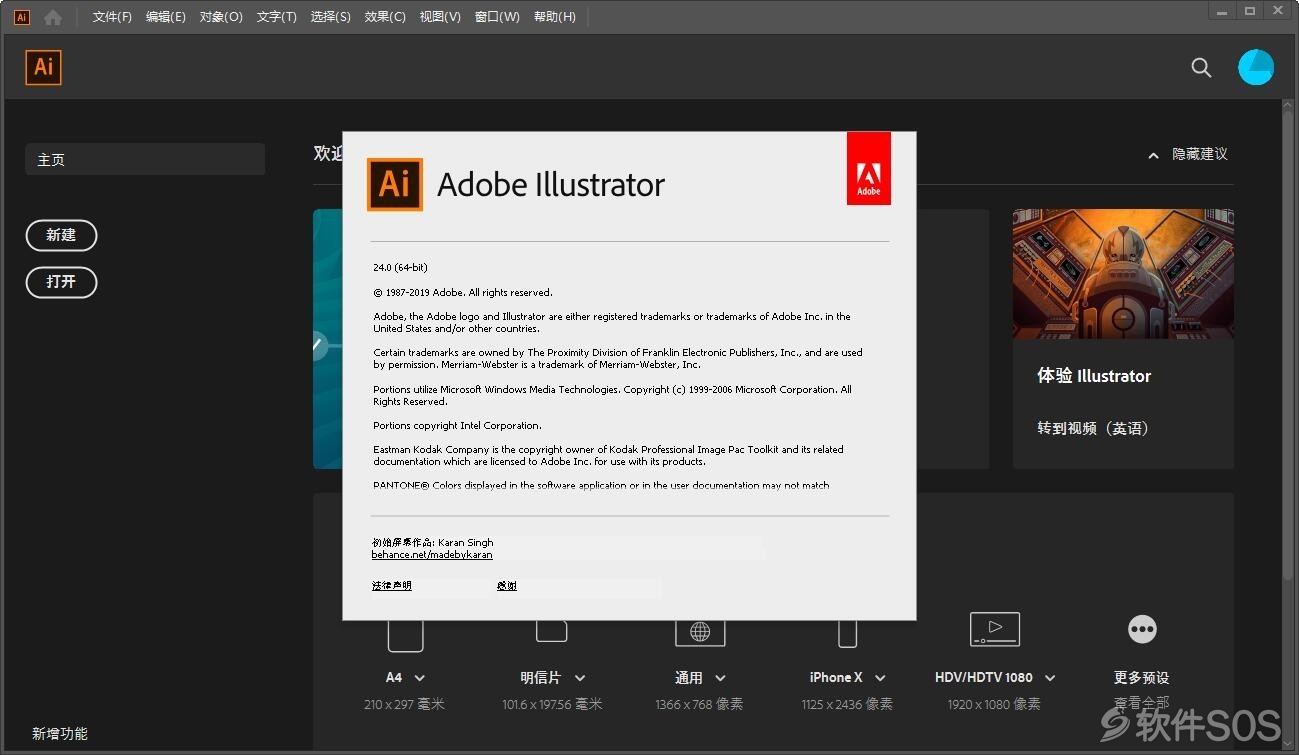Click the small Ai icon in title bar

pos(21,17)
